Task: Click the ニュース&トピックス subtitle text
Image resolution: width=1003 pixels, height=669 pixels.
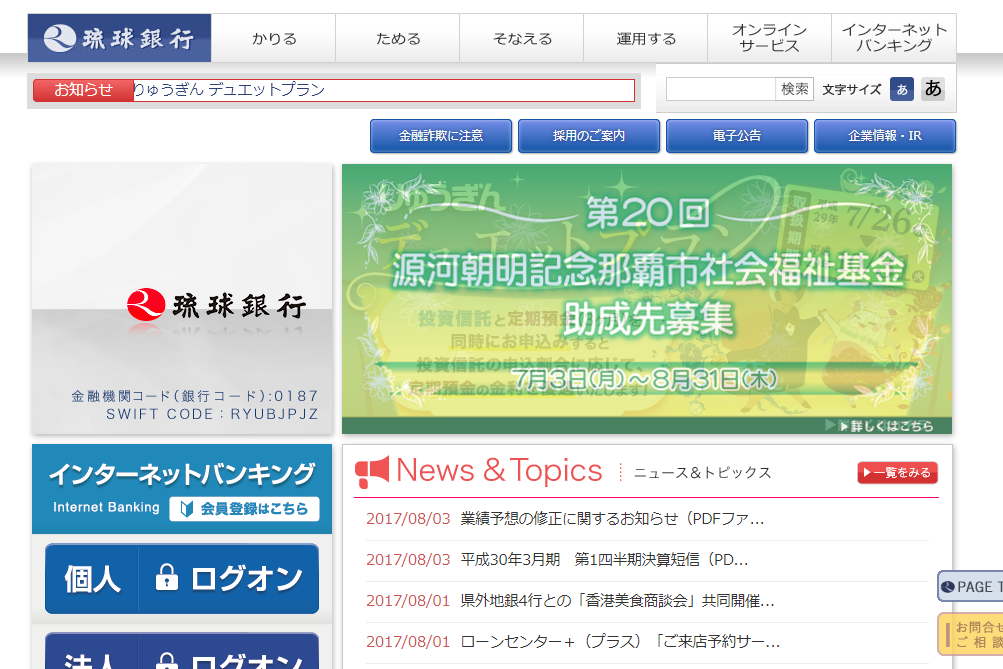Action: click(x=702, y=473)
